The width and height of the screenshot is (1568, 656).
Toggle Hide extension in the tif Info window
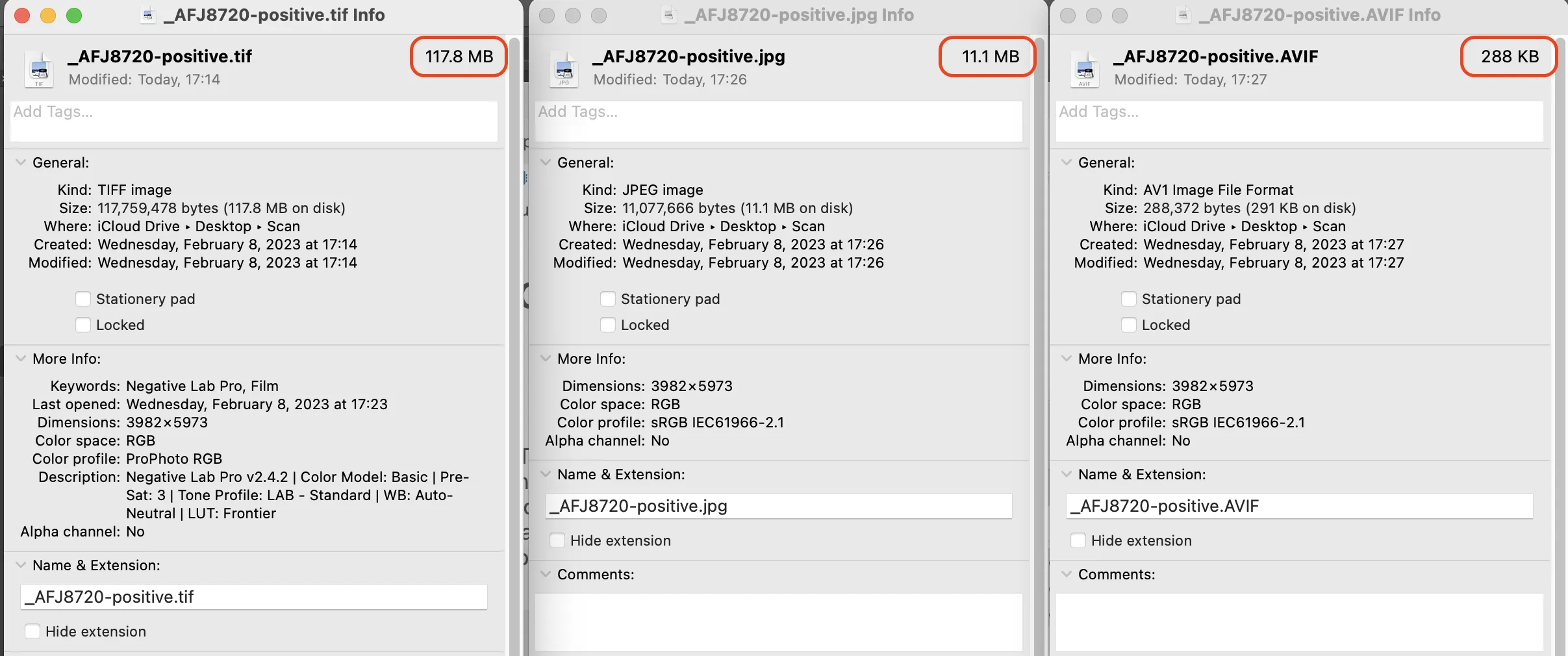click(x=32, y=631)
